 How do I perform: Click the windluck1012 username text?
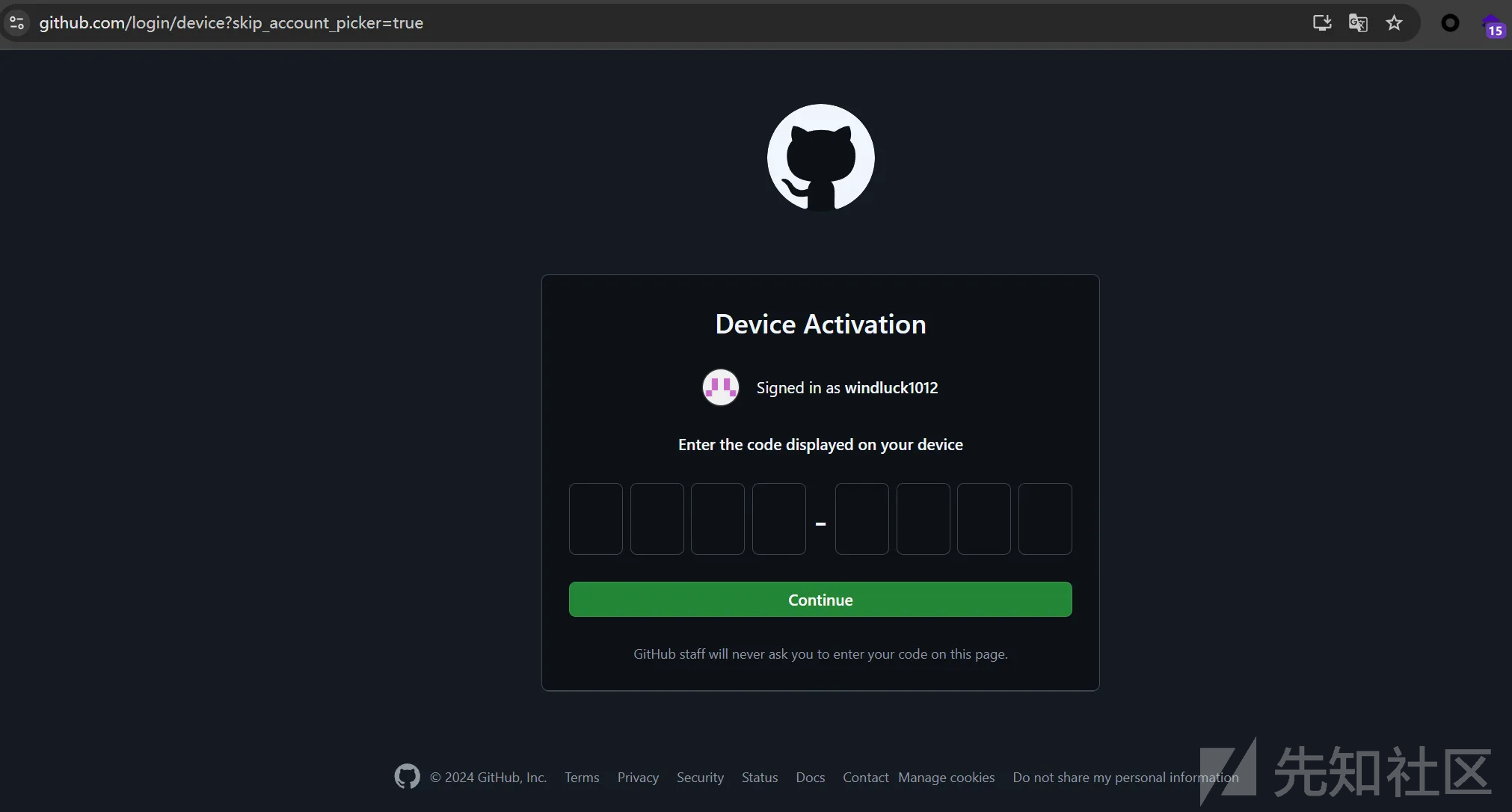[x=891, y=388]
